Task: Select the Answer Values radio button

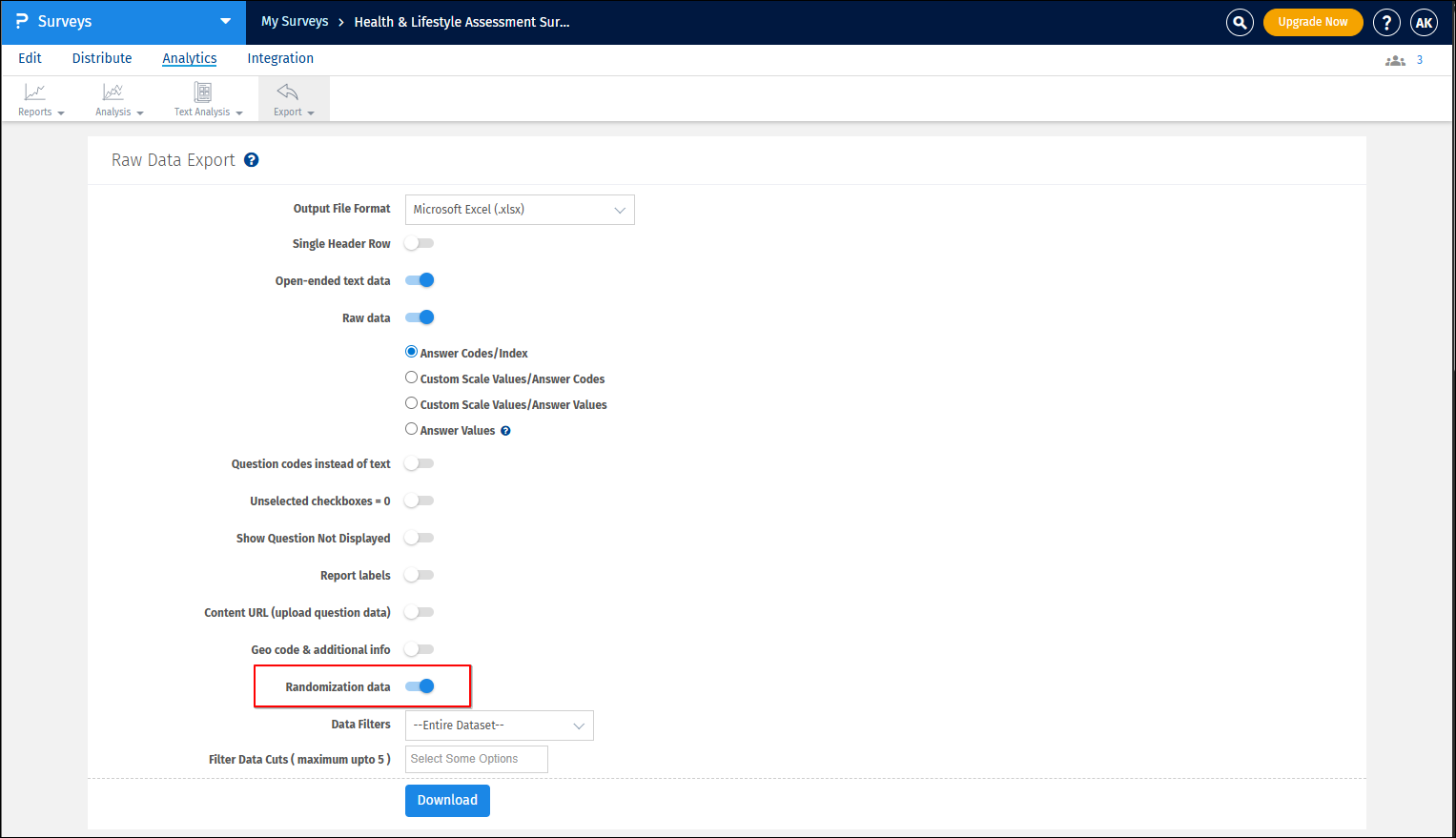Action: point(411,428)
